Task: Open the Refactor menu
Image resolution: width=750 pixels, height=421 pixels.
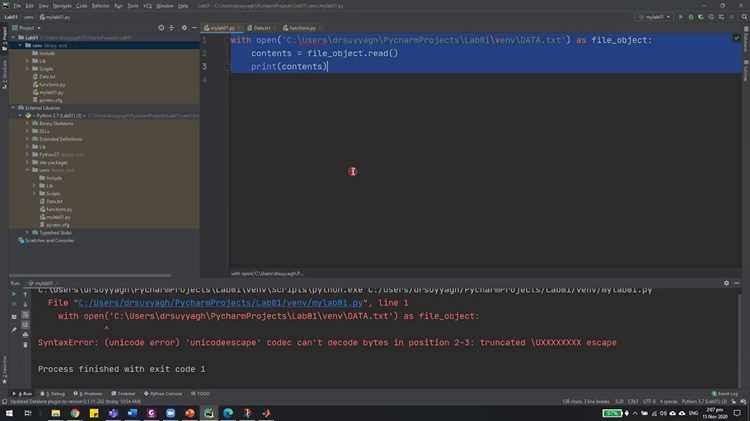Action: [x=100, y=6]
